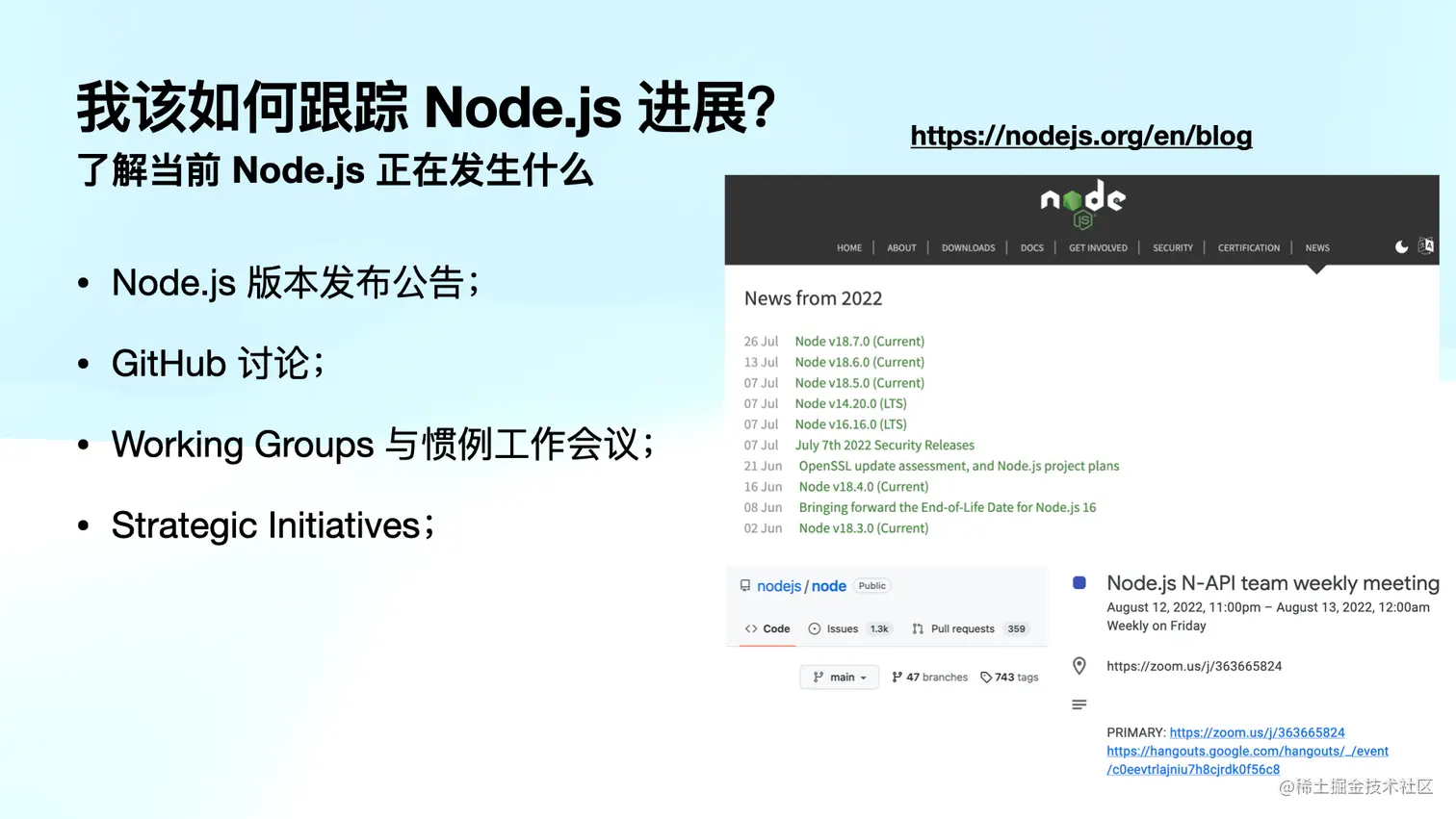The height and width of the screenshot is (819, 1456).
Task: Click the Node.js logo in header
Action: (1082, 205)
